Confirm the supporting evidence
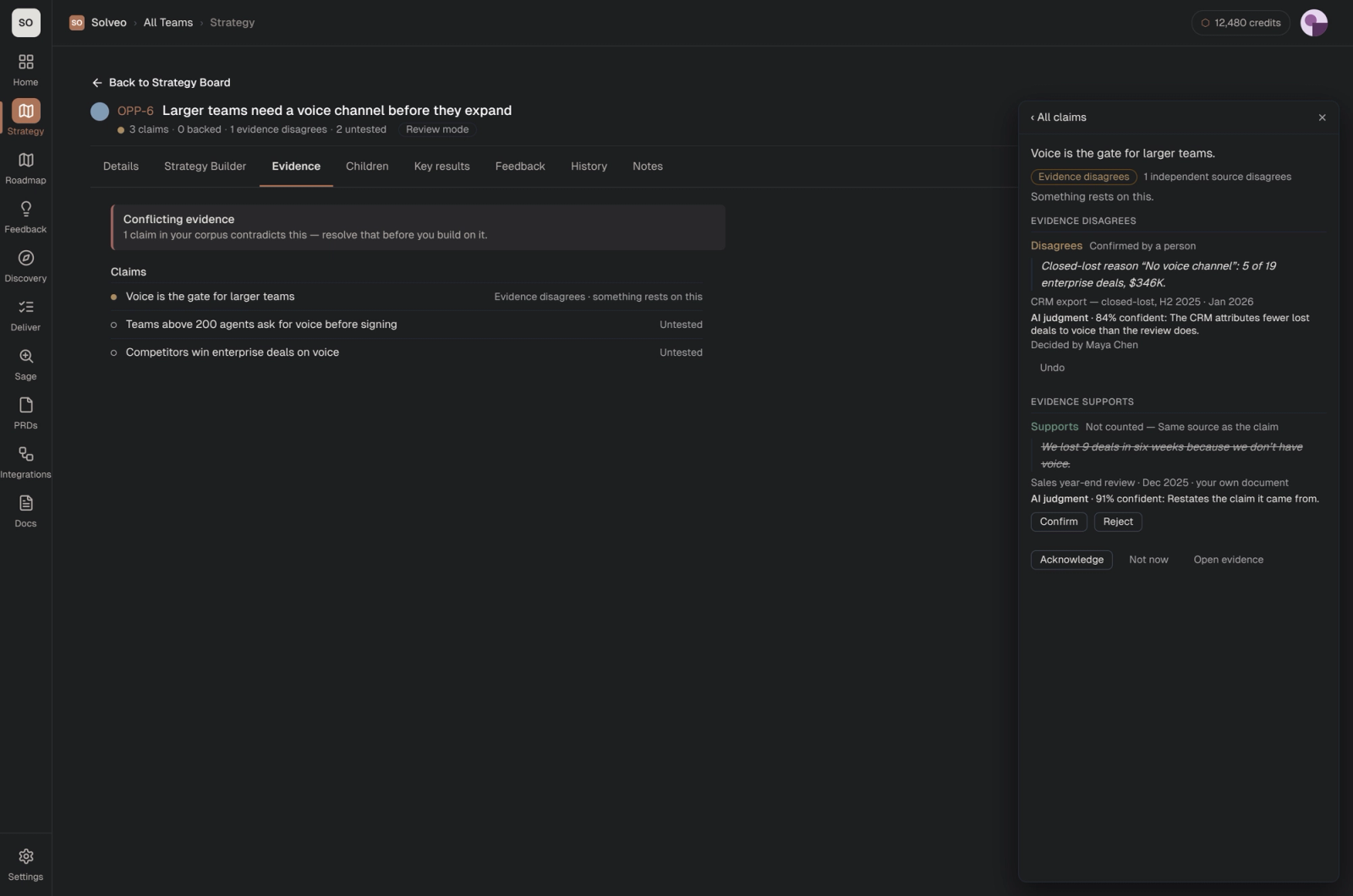The height and width of the screenshot is (896, 1353). 1059,522
